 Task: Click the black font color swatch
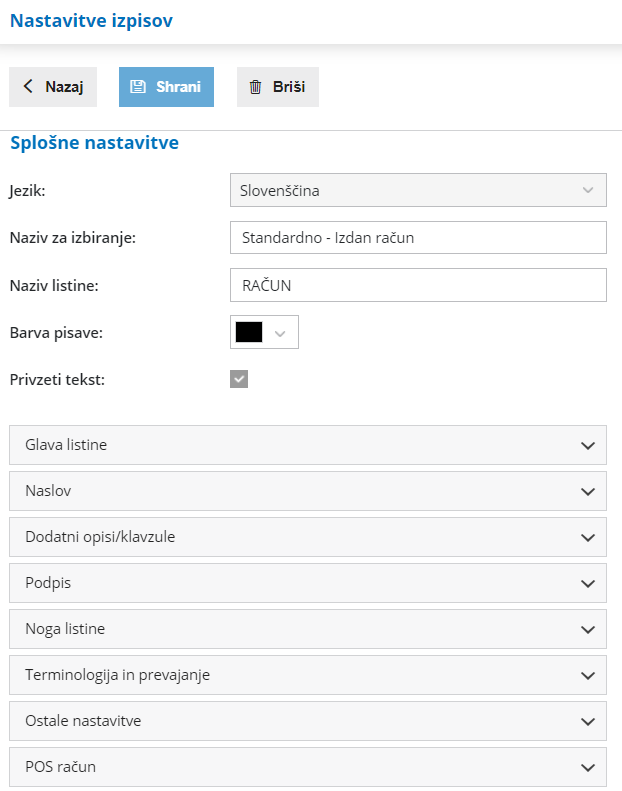(x=249, y=333)
